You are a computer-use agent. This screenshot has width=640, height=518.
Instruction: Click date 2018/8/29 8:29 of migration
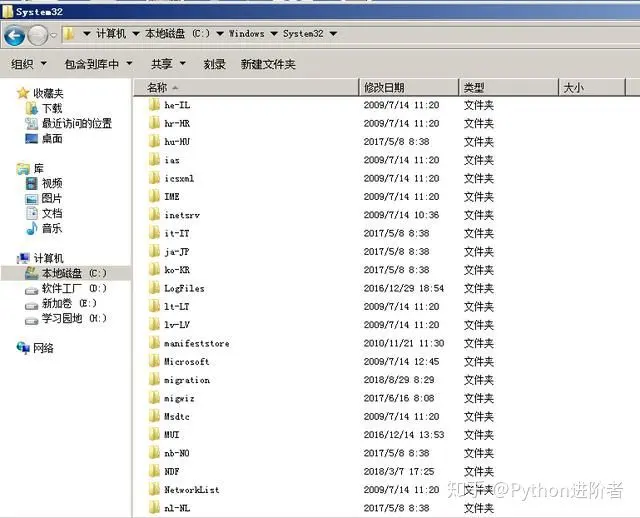pos(399,380)
